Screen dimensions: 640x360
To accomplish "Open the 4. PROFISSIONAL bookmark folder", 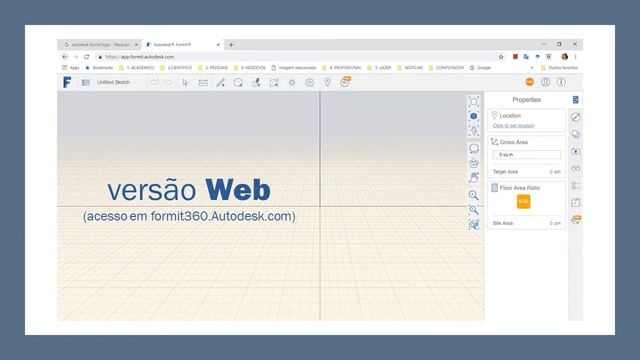I will tap(342, 68).
